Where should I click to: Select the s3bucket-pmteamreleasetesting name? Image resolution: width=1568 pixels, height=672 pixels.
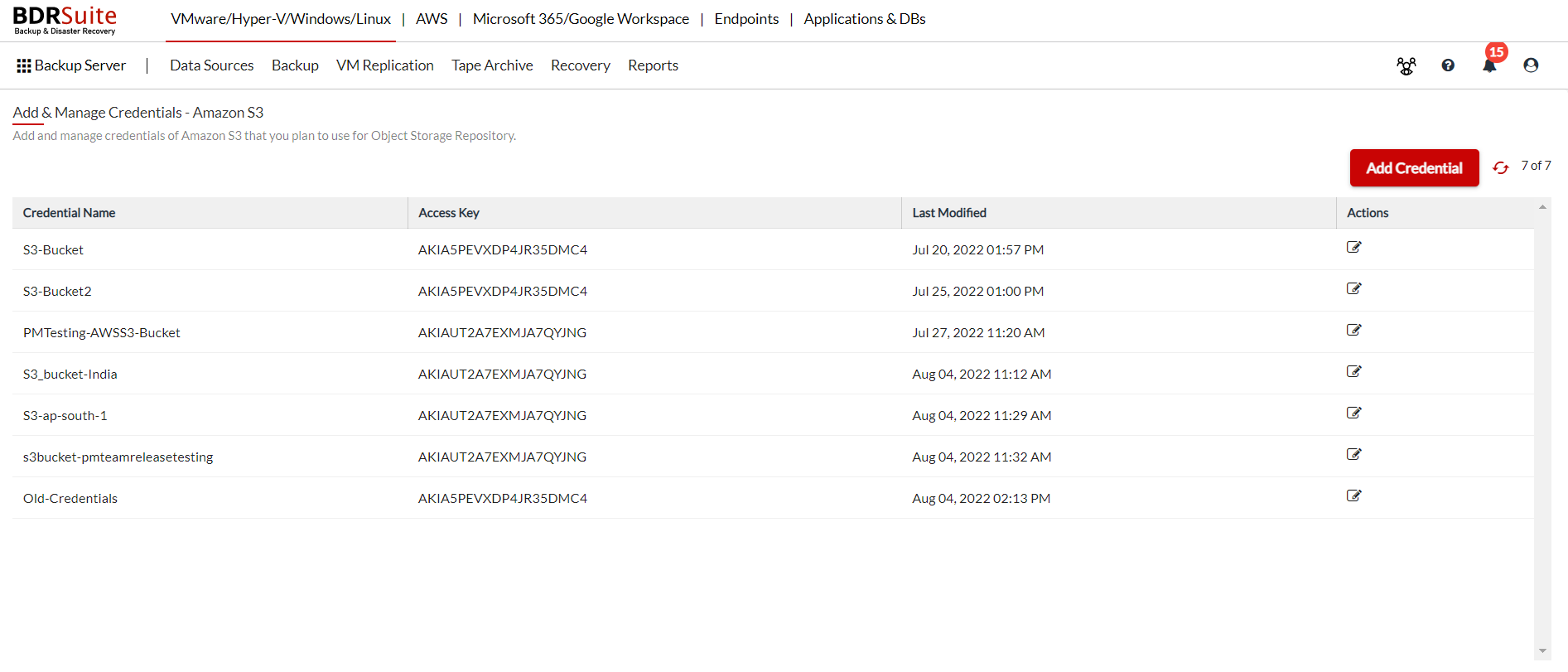click(118, 457)
